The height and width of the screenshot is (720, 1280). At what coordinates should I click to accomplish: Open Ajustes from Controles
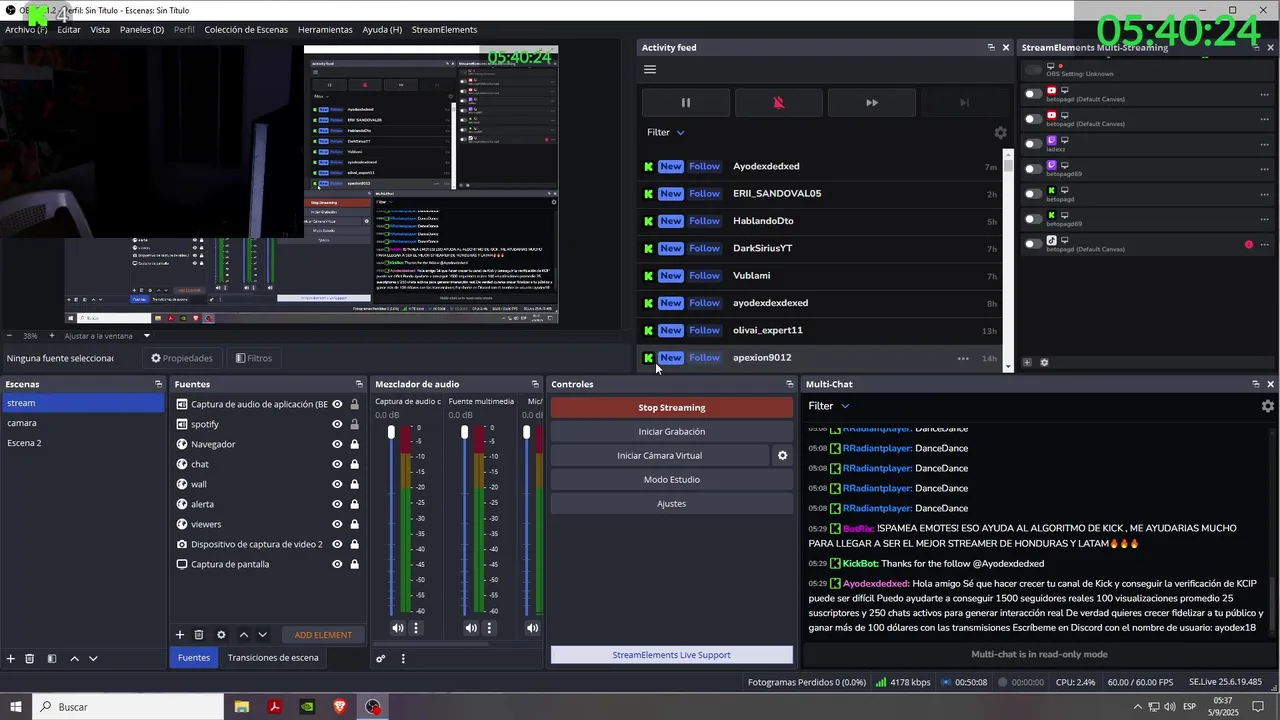672,503
